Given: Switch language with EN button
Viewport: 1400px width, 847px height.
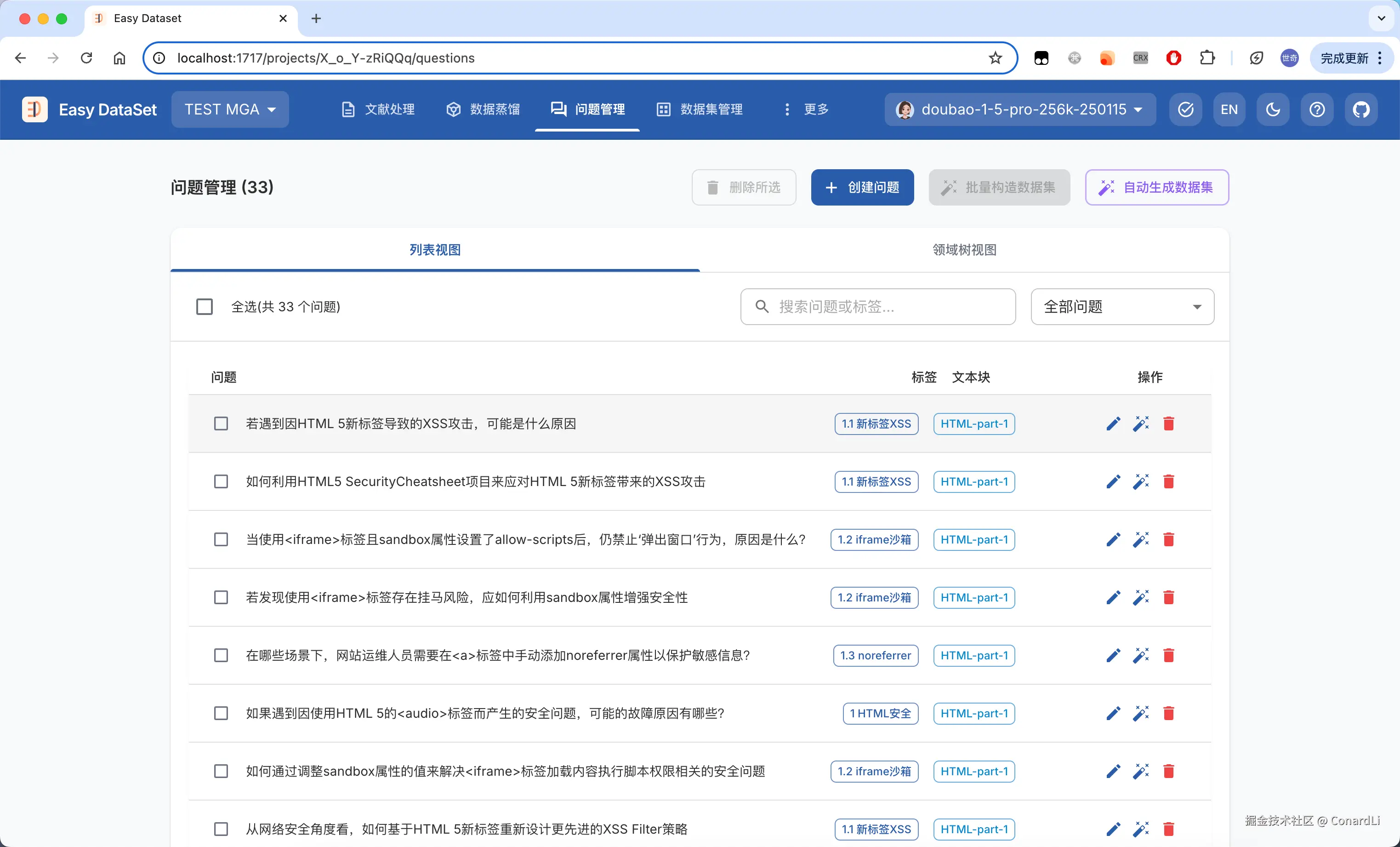Looking at the screenshot, I should 1229,109.
